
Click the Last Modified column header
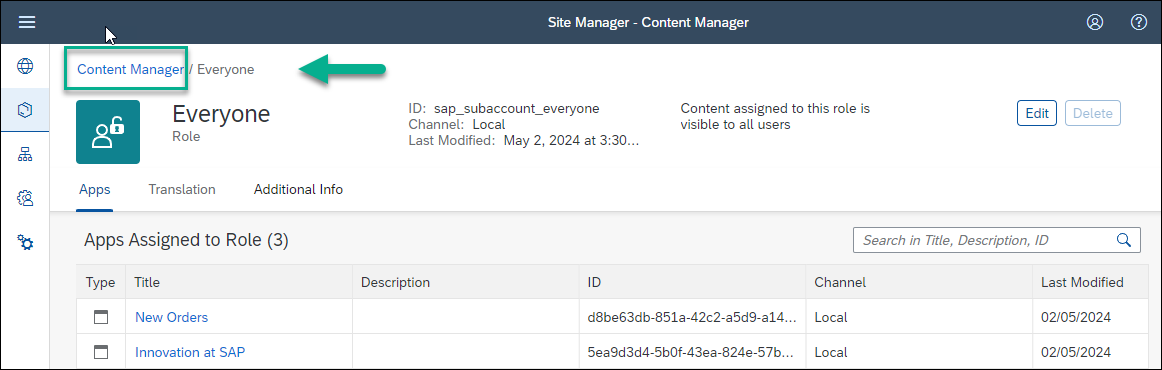coord(1091,282)
